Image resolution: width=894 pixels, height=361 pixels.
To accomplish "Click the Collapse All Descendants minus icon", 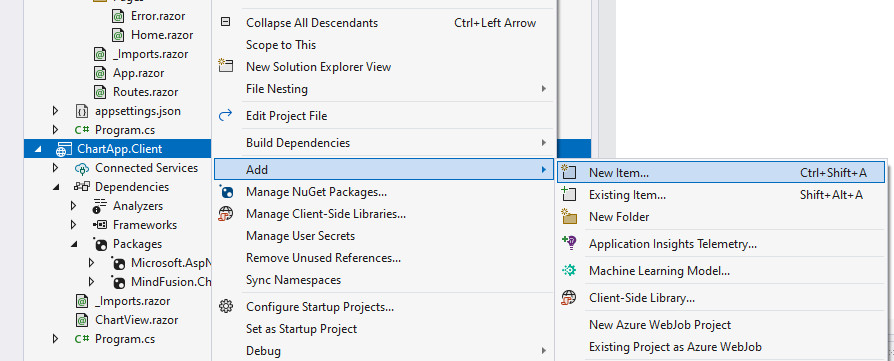I will click(226, 23).
